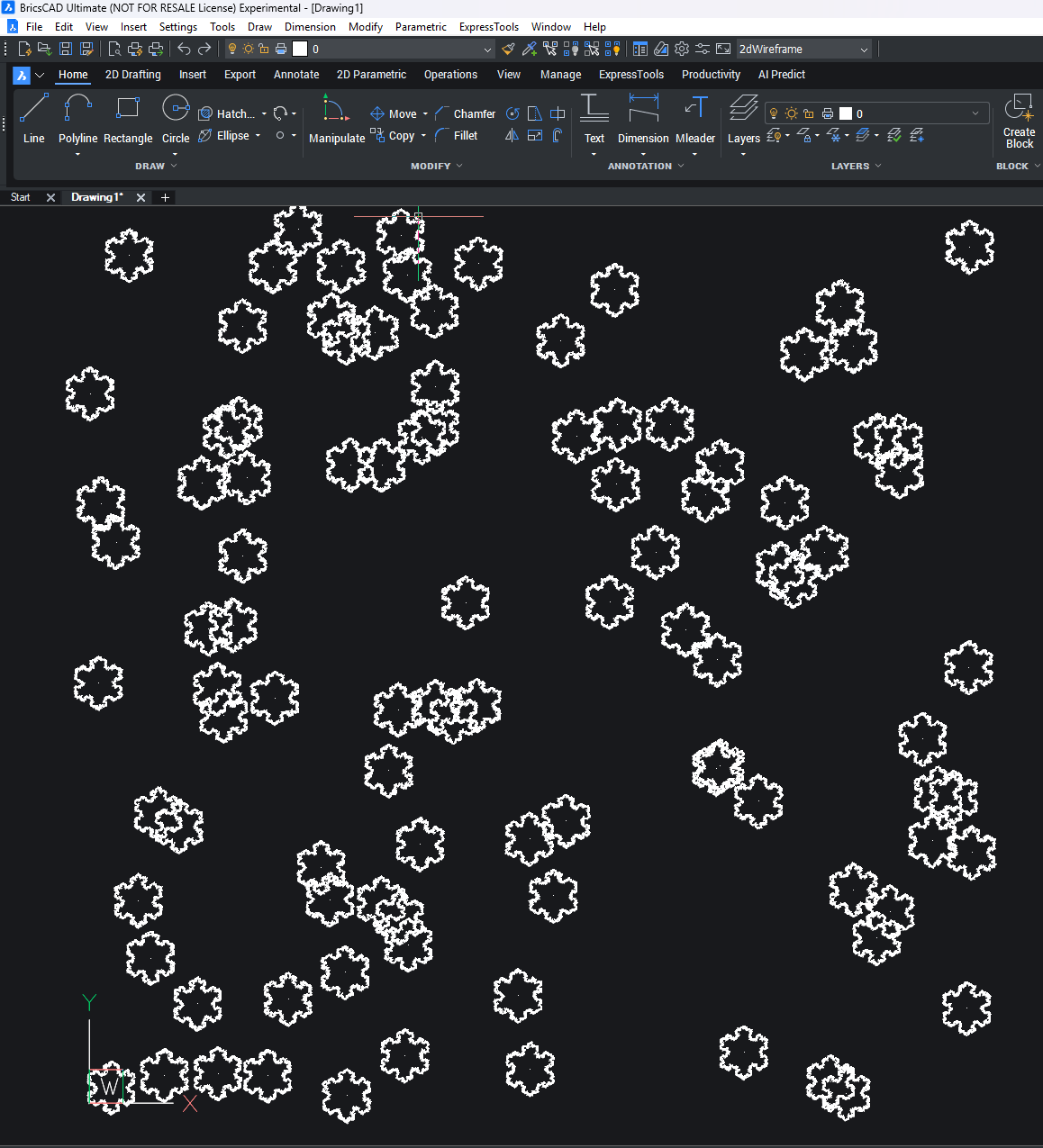Expand the DRAW panel chevron
Screen dimensions: 1043x1148
[174, 166]
